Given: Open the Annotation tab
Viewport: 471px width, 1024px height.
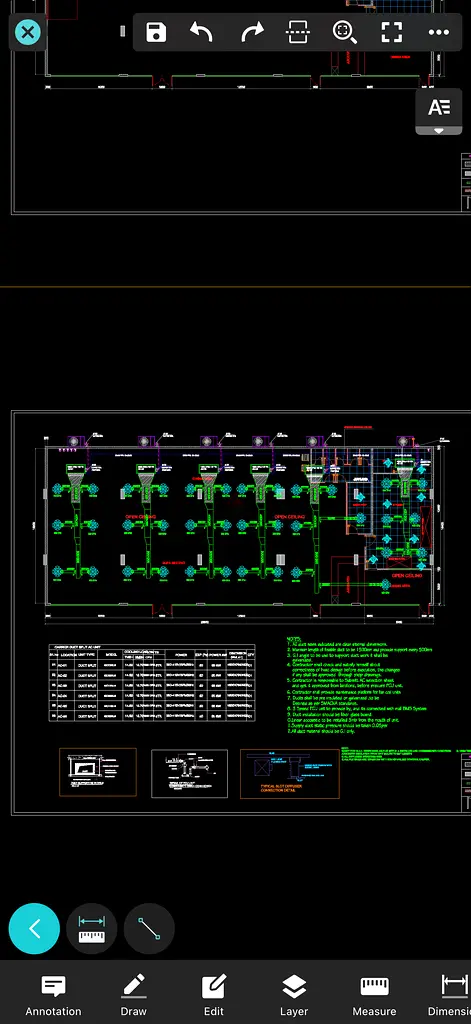Looking at the screenshot, I should (54, 996).
